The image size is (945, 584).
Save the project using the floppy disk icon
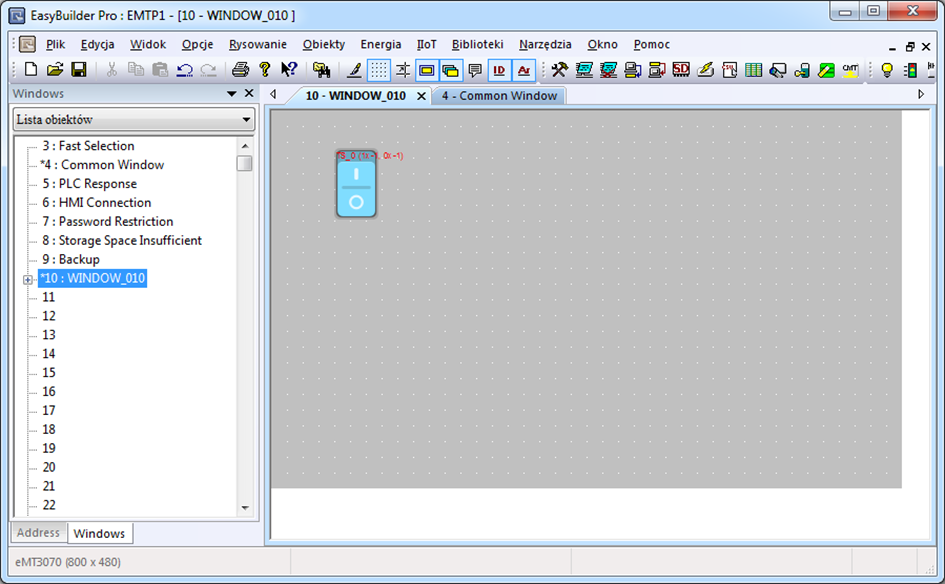(x=79, y=70)
